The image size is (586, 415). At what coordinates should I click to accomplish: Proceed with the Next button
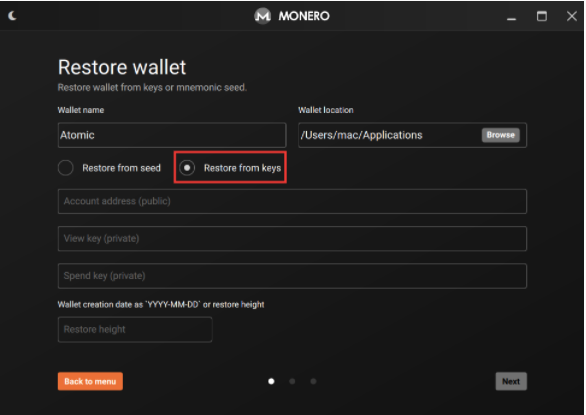[x=511, y=381]
